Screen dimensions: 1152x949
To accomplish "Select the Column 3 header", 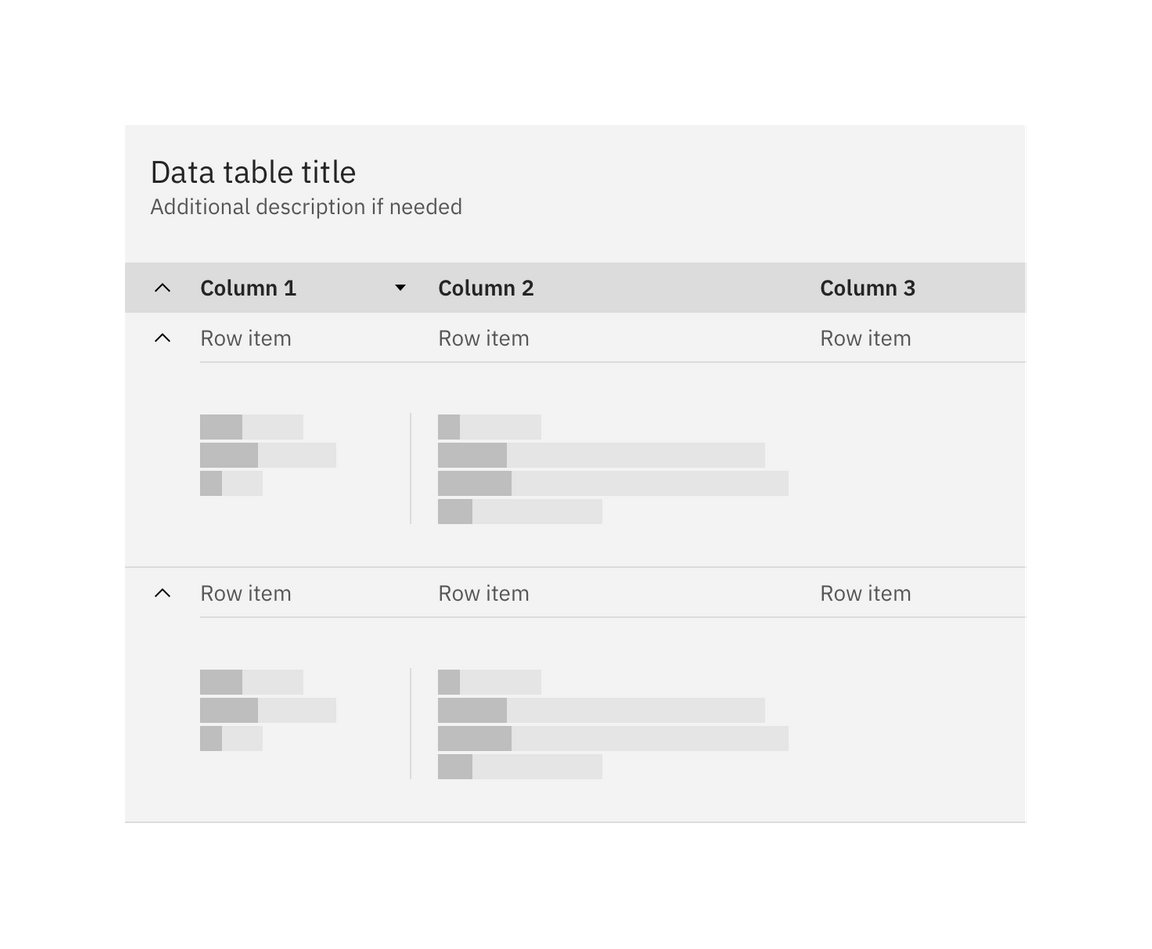I will pos(868,288).
